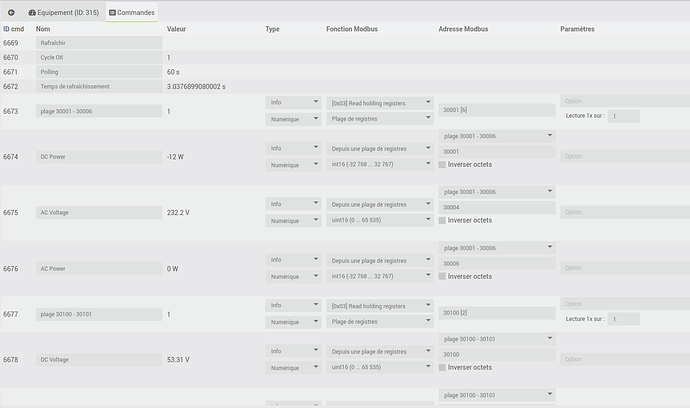Edit name field plage 30100 - 30101
Image resolution: width=690 pixels, height=408 pixels.
point(99,314)
